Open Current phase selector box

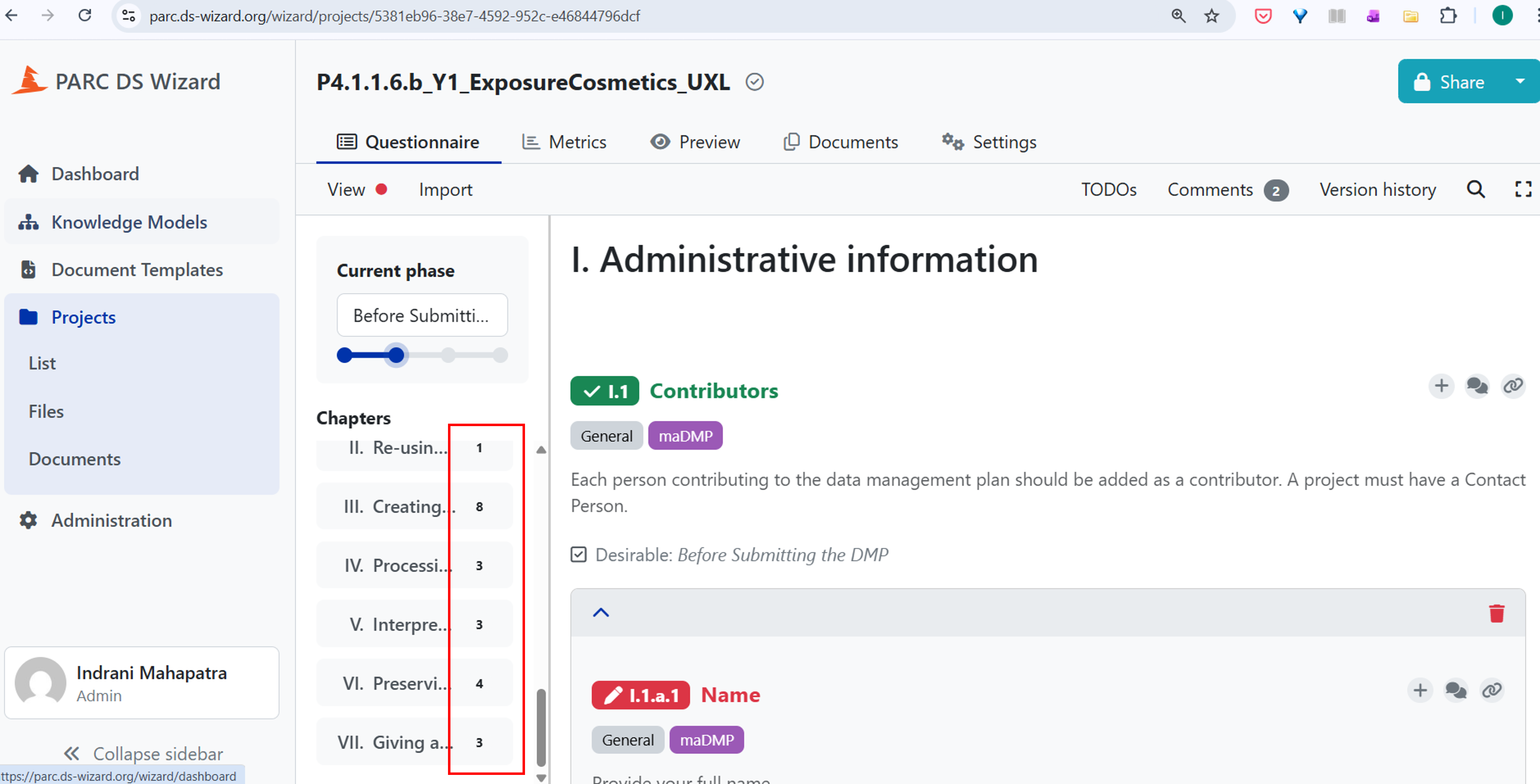[422, 315]
